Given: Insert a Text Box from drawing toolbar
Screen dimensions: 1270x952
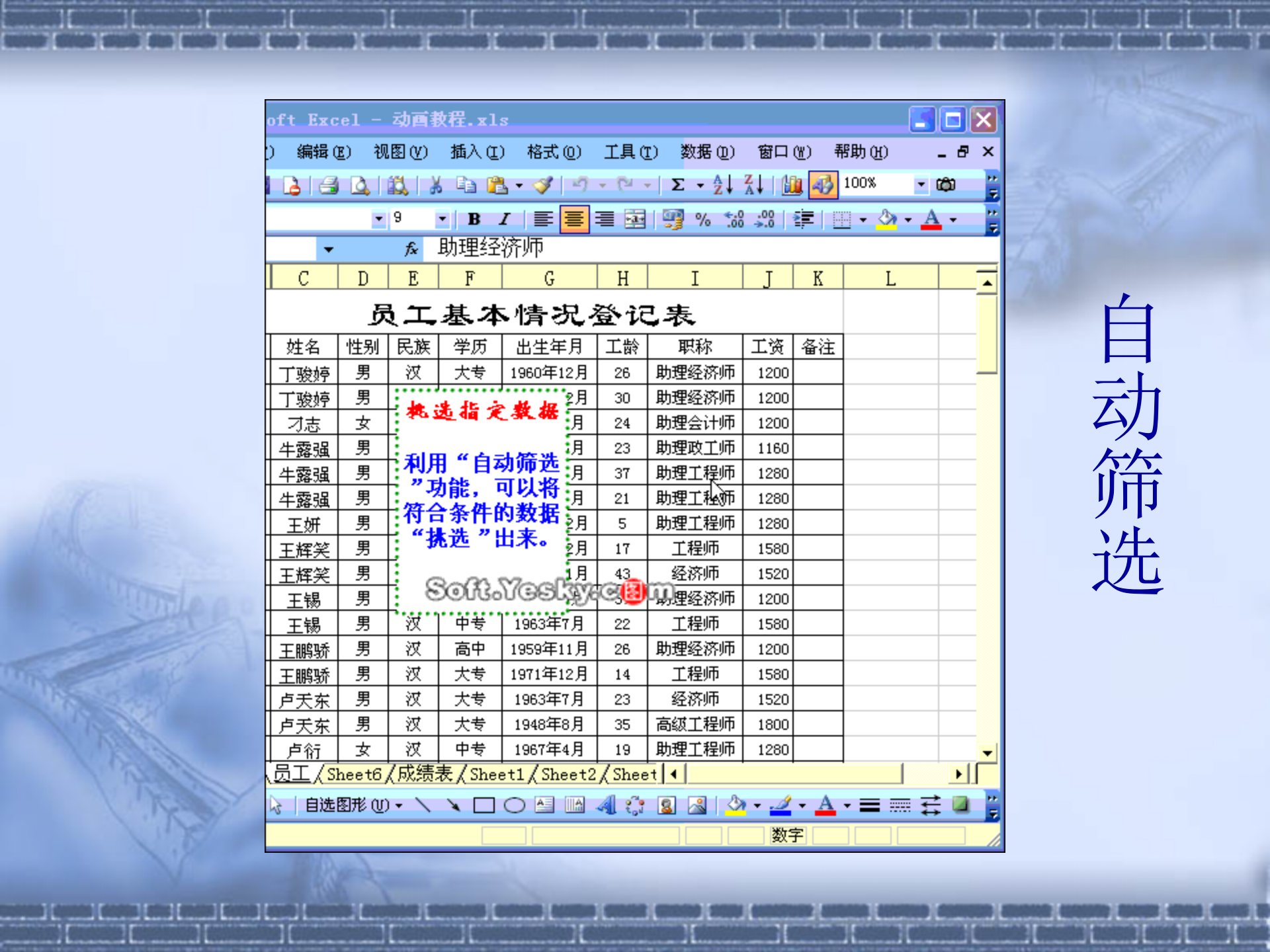Looking at the screenshot, I should [x=545, y=805].
